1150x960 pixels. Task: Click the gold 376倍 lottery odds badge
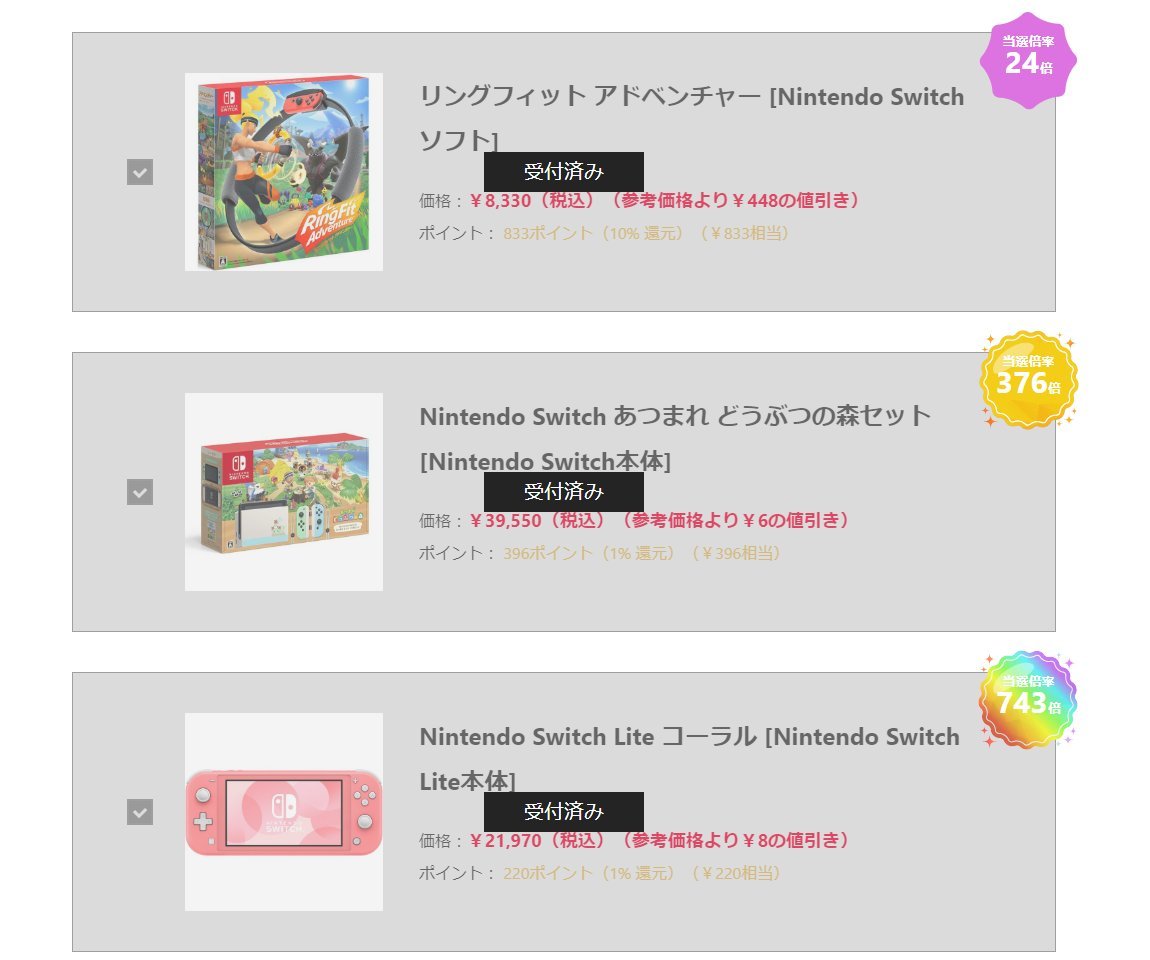pyautogui.click(x=1028, y=379)
